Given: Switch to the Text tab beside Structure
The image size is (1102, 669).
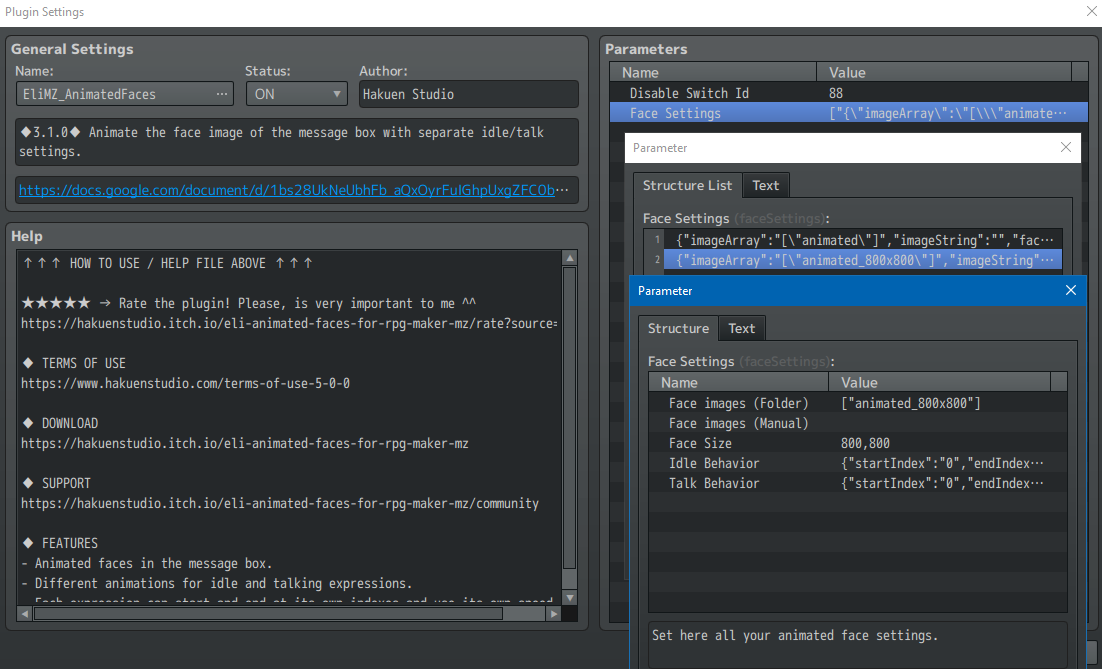Looking at the screenshot, I should coord(742,328).
